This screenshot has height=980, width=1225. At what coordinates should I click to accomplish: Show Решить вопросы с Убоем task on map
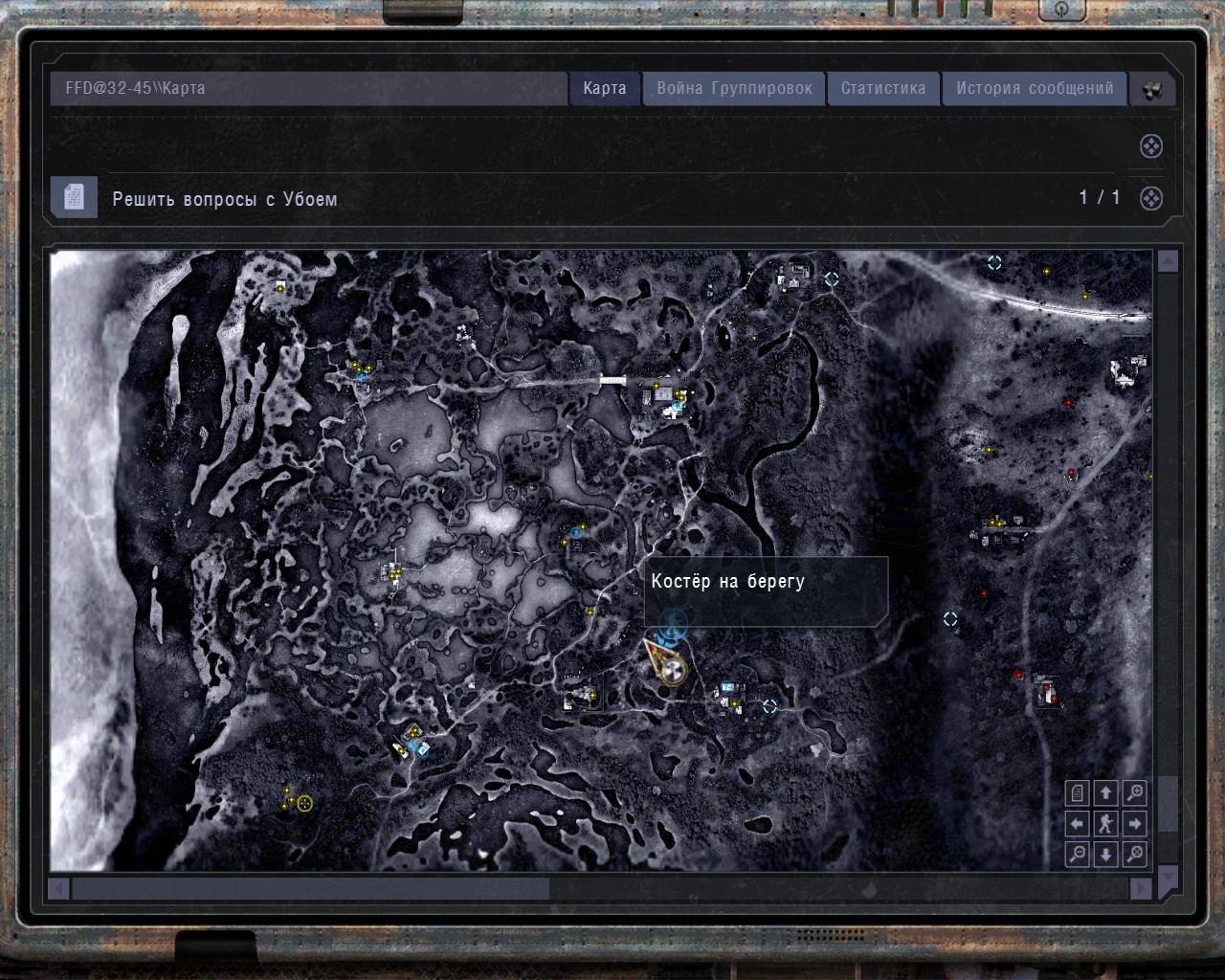coord(1151,198)
